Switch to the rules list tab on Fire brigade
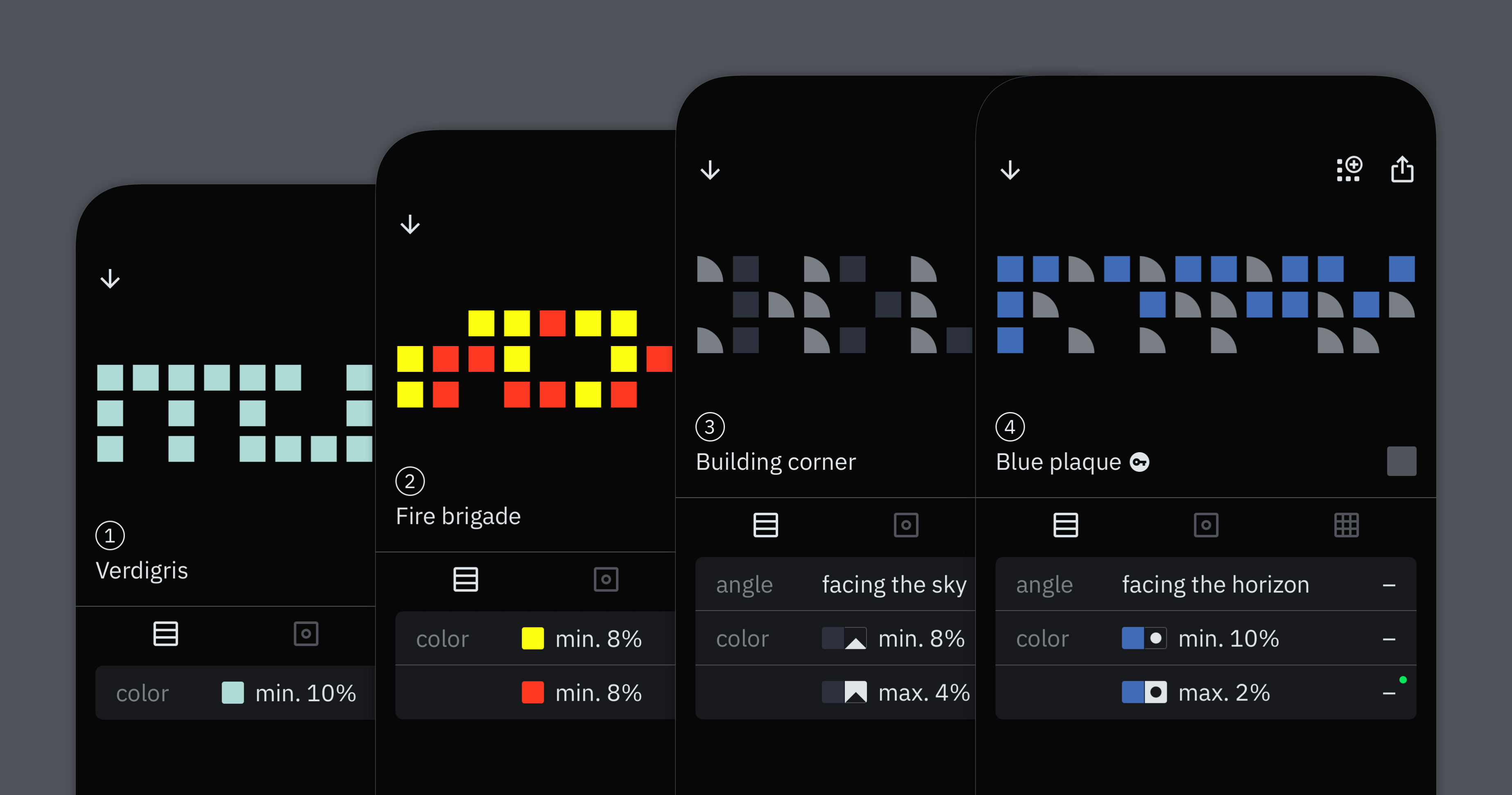 pos(465,580)
